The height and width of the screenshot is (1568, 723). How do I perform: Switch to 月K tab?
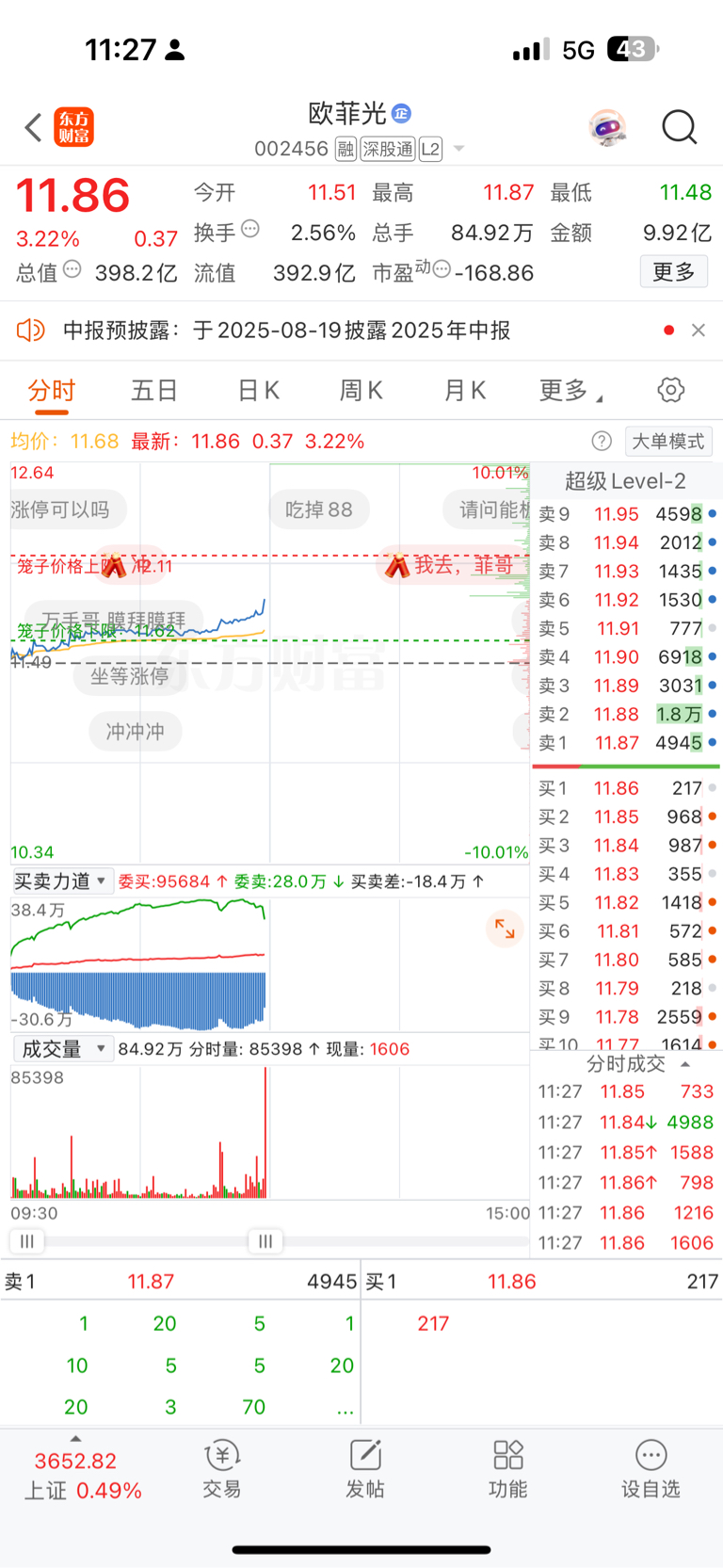coord(464,390)
